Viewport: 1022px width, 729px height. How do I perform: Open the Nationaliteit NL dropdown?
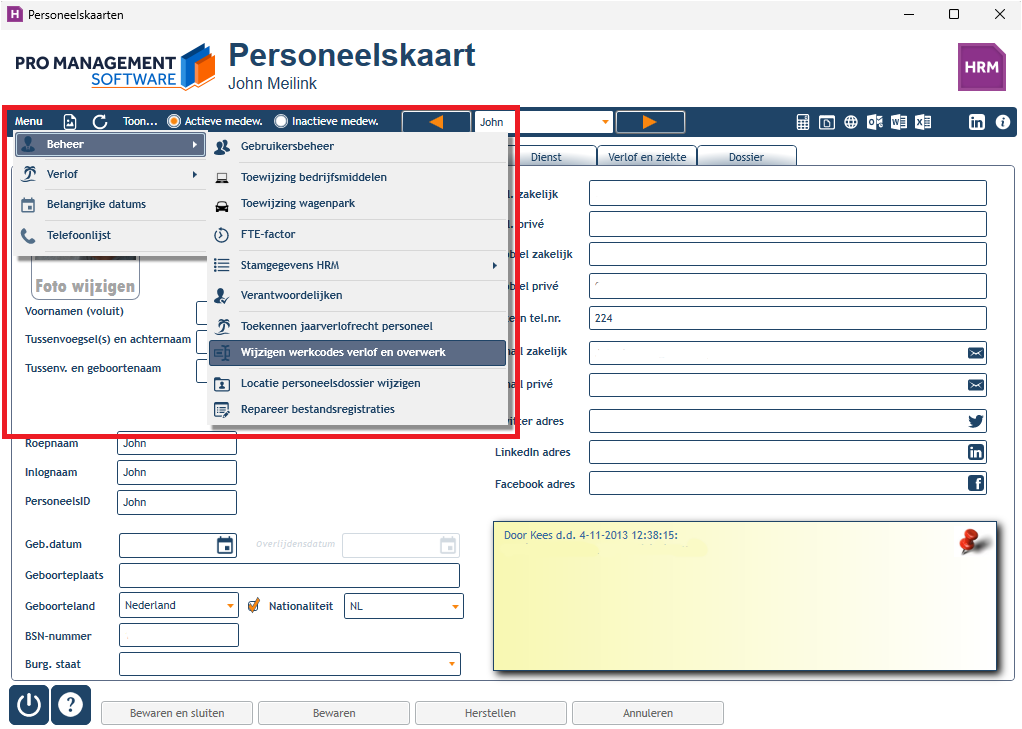455,606
